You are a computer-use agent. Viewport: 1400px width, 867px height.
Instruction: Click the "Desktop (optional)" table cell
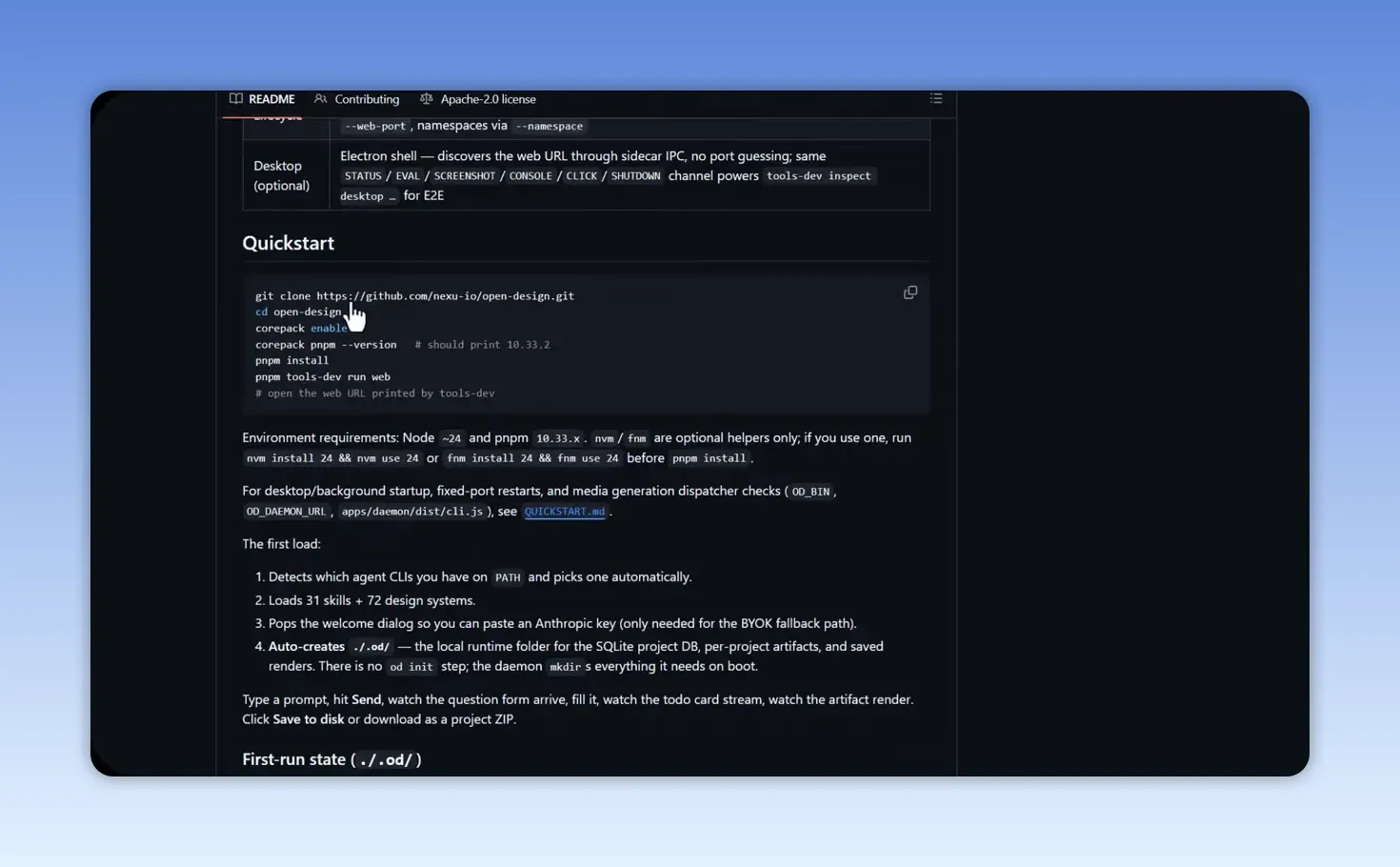click(286, 175)
